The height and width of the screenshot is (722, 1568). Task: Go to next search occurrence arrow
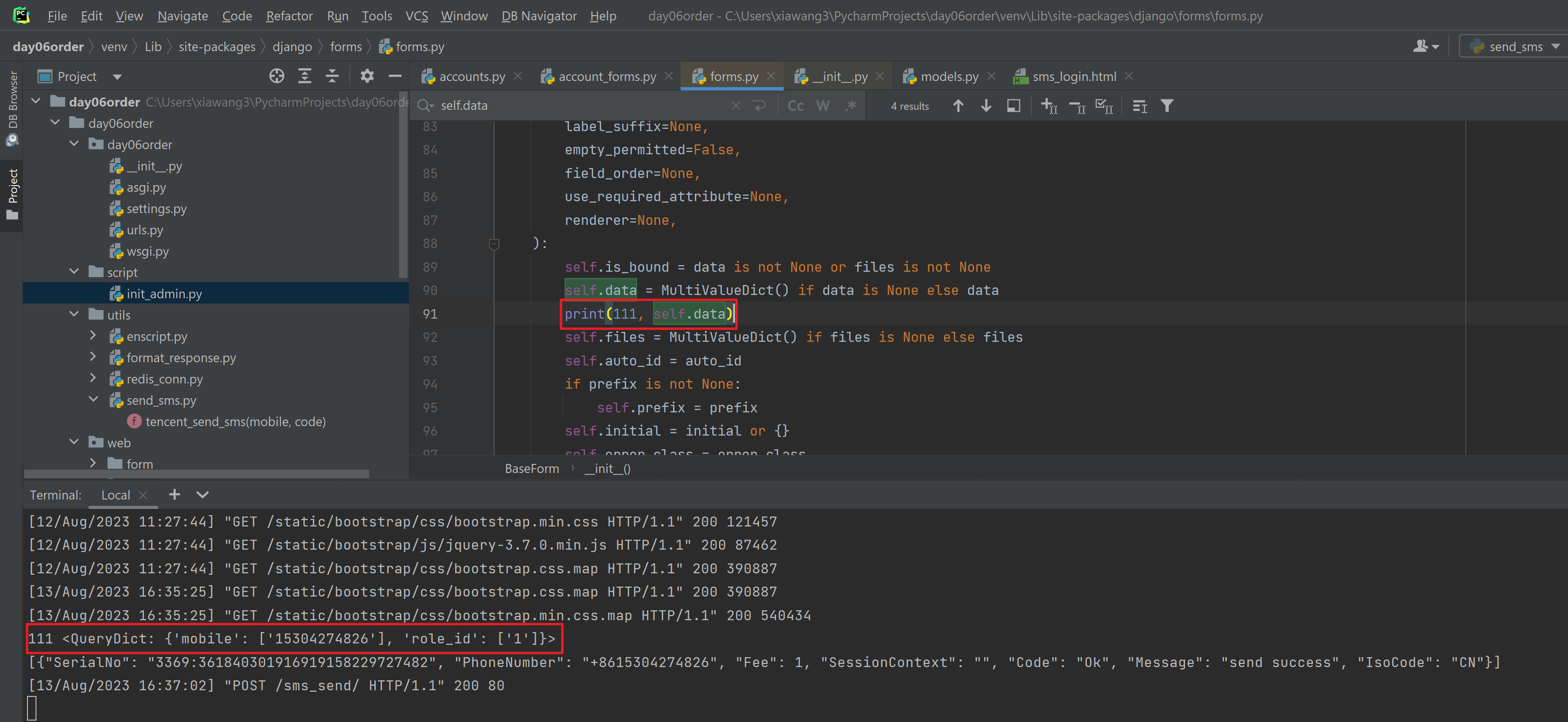(x=986, y=106)
